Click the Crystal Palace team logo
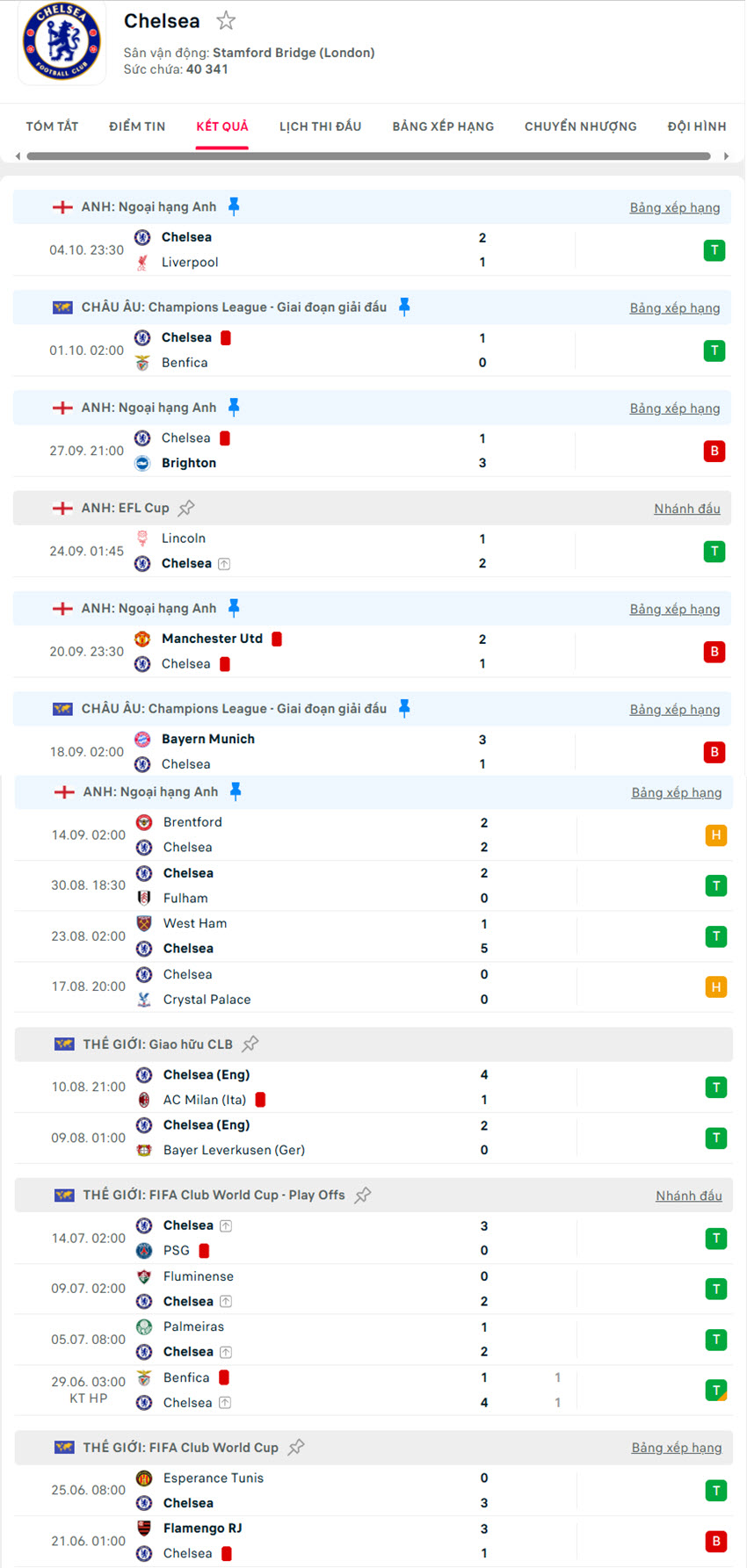This screenshot has width=747, height=1568. 144,1000
